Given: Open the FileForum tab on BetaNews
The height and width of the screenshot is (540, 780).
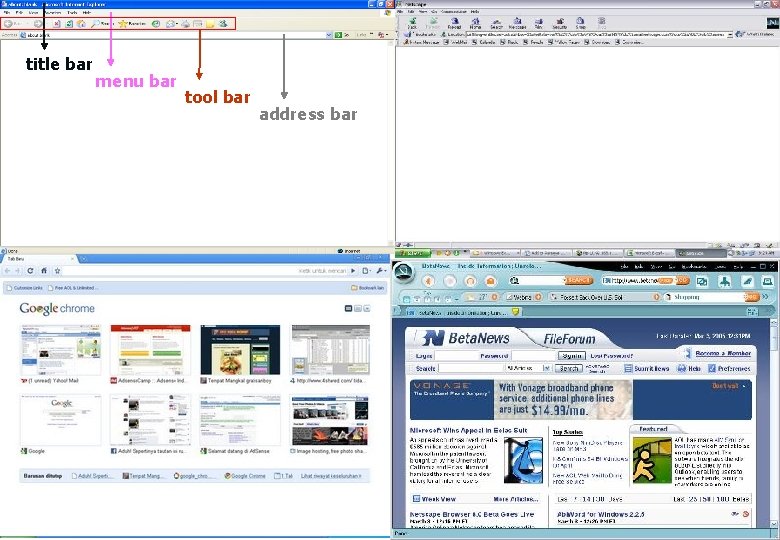Looking at the screenshot, I should click(569, 339).
